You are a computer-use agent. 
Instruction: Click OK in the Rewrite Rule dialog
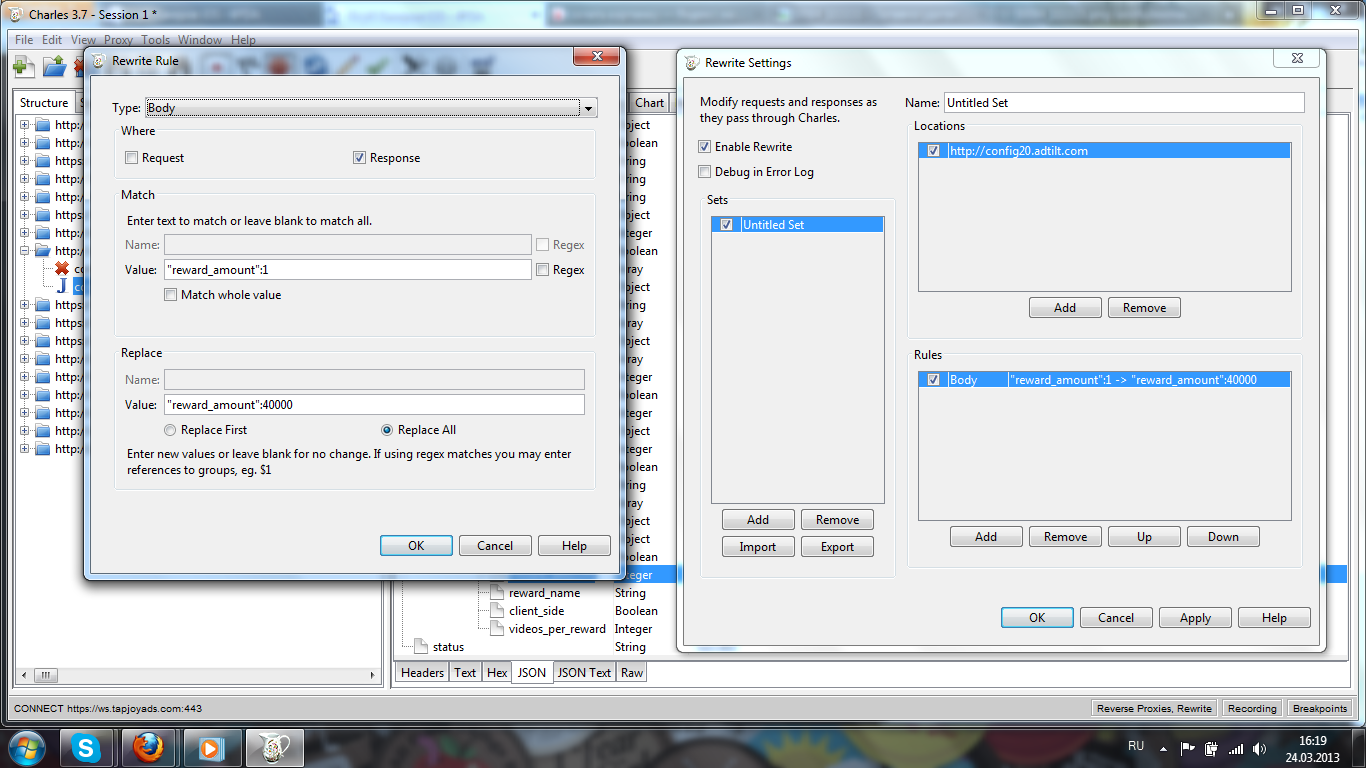pos(417,546)
